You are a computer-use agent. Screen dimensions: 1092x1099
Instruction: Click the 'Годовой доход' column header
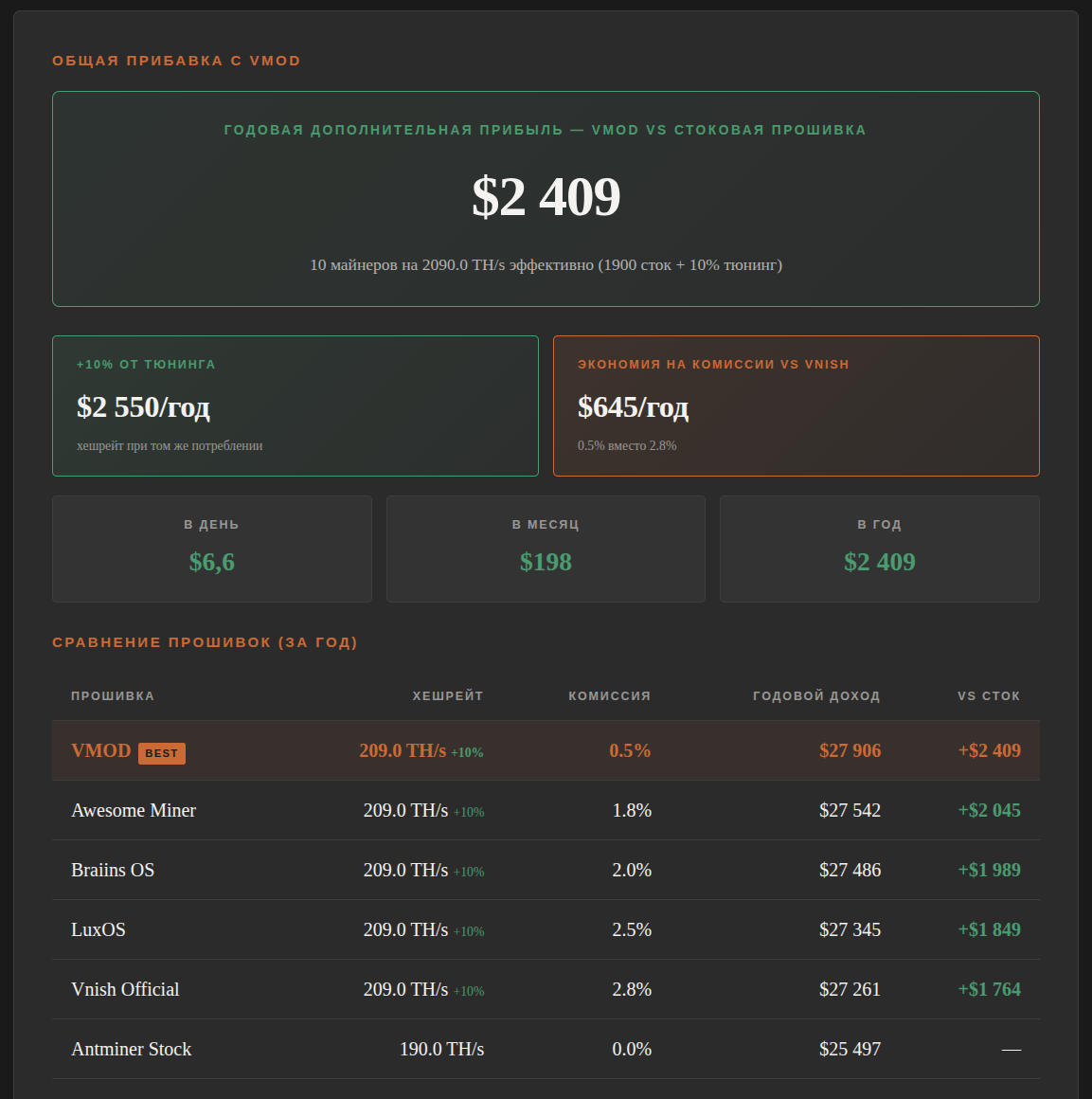point(816,696)
